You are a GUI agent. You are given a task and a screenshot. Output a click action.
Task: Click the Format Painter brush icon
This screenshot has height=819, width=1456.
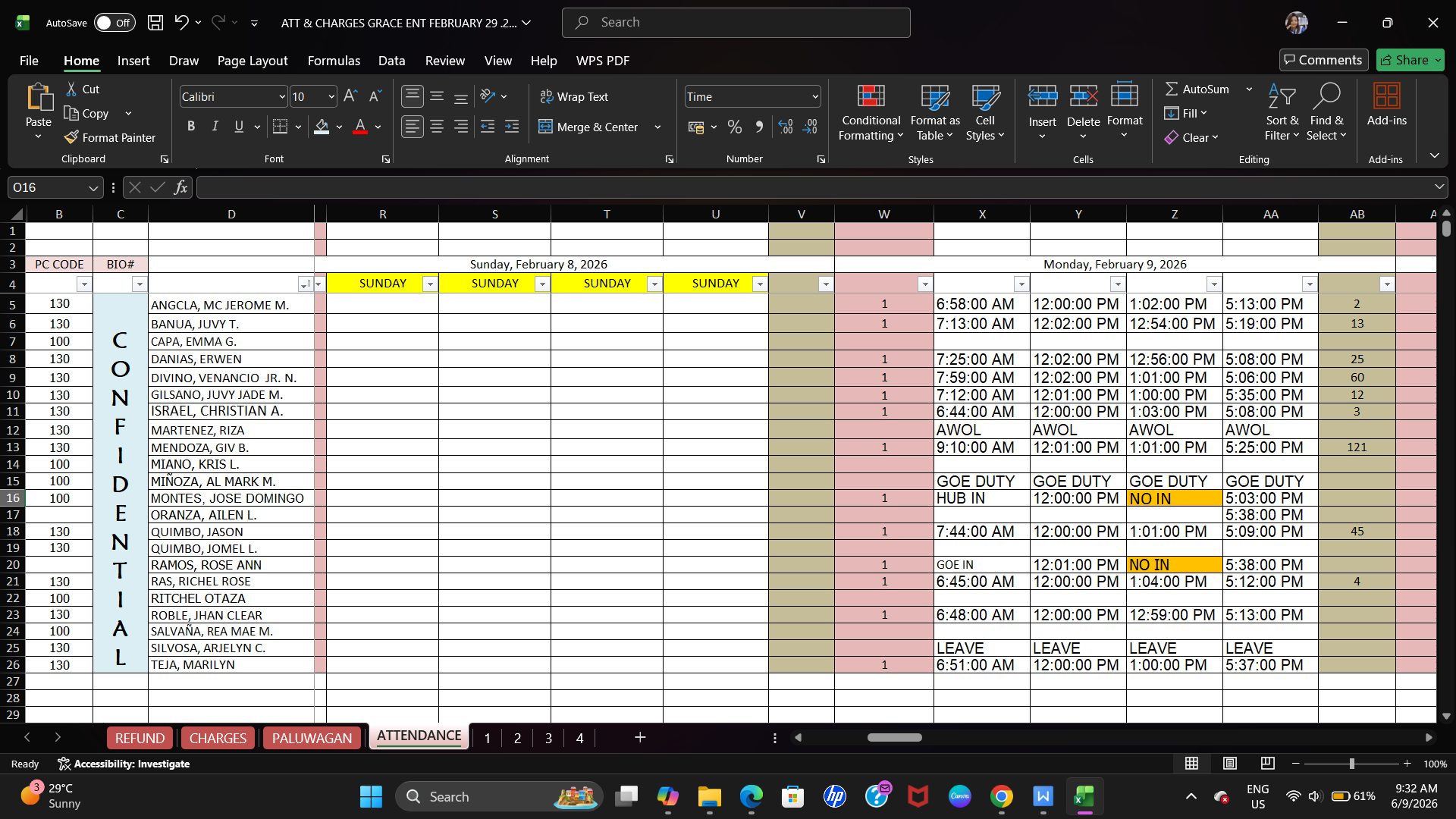(71, 137)
